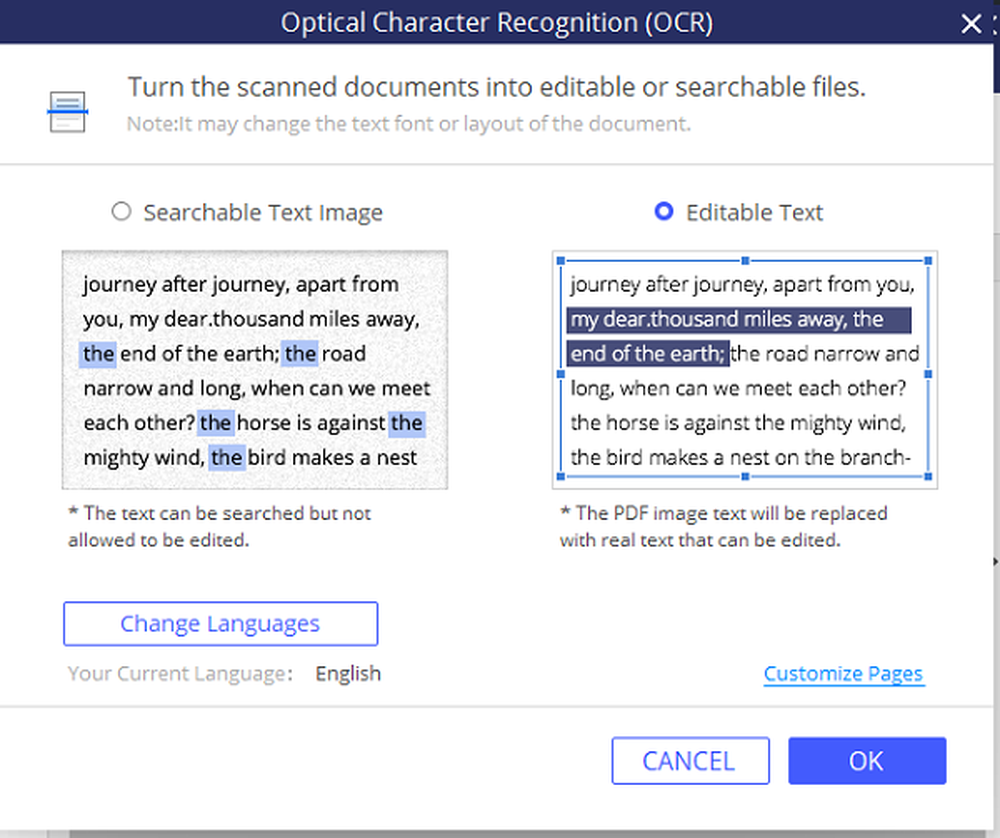Click the bottom-left handle of editable preview

click(x=562, y=477)
